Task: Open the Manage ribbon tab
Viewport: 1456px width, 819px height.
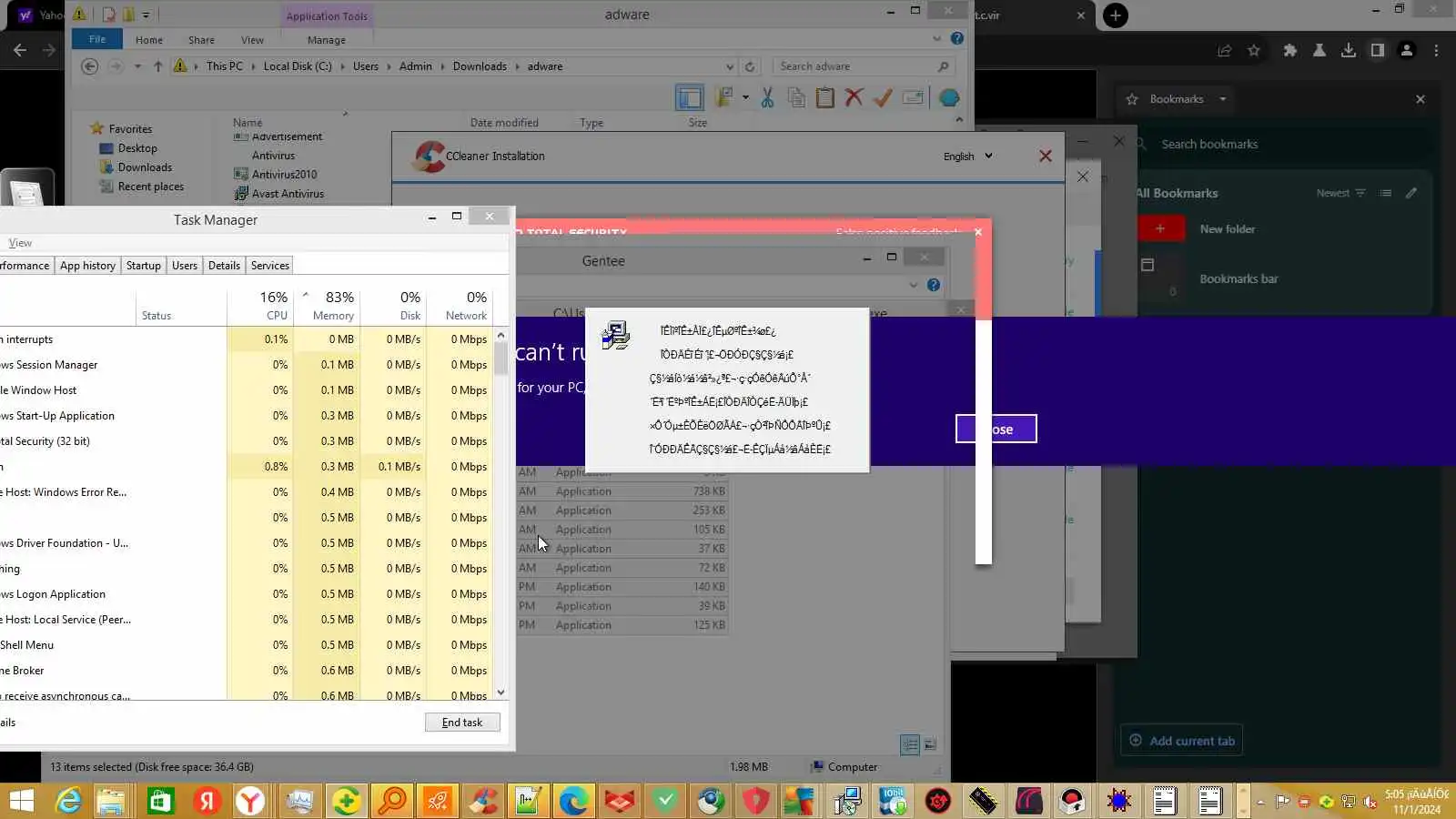Action: pyautogui.click(x=327, y=40)
